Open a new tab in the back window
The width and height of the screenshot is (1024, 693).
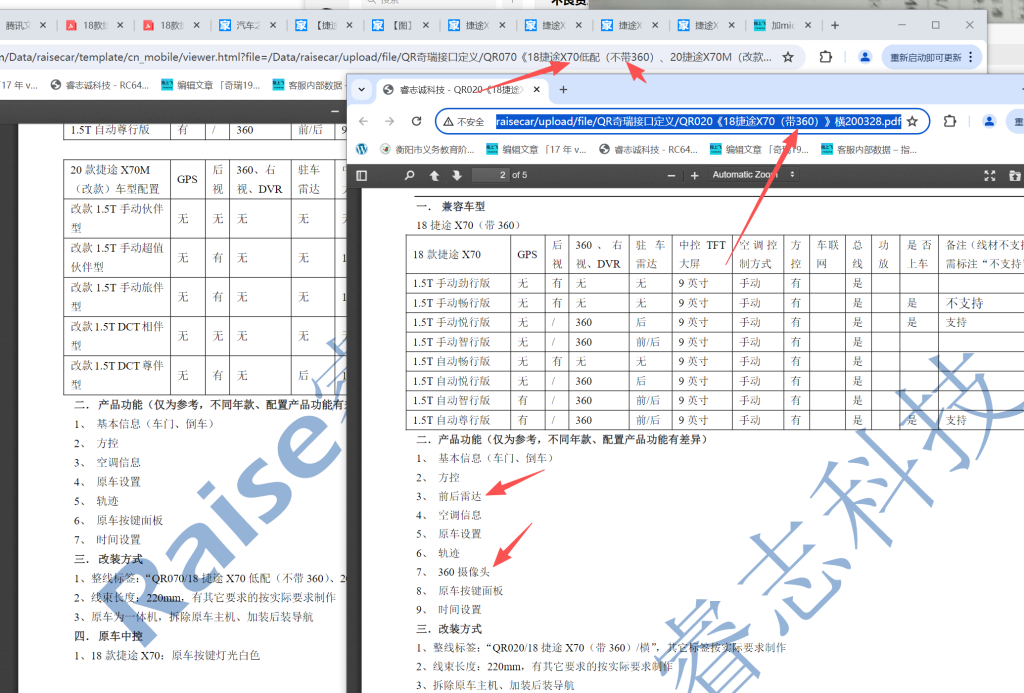(835, 25)
